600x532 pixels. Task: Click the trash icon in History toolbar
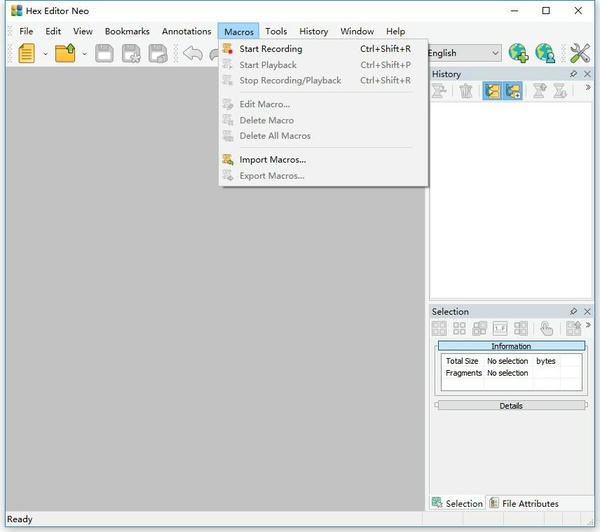466,91
